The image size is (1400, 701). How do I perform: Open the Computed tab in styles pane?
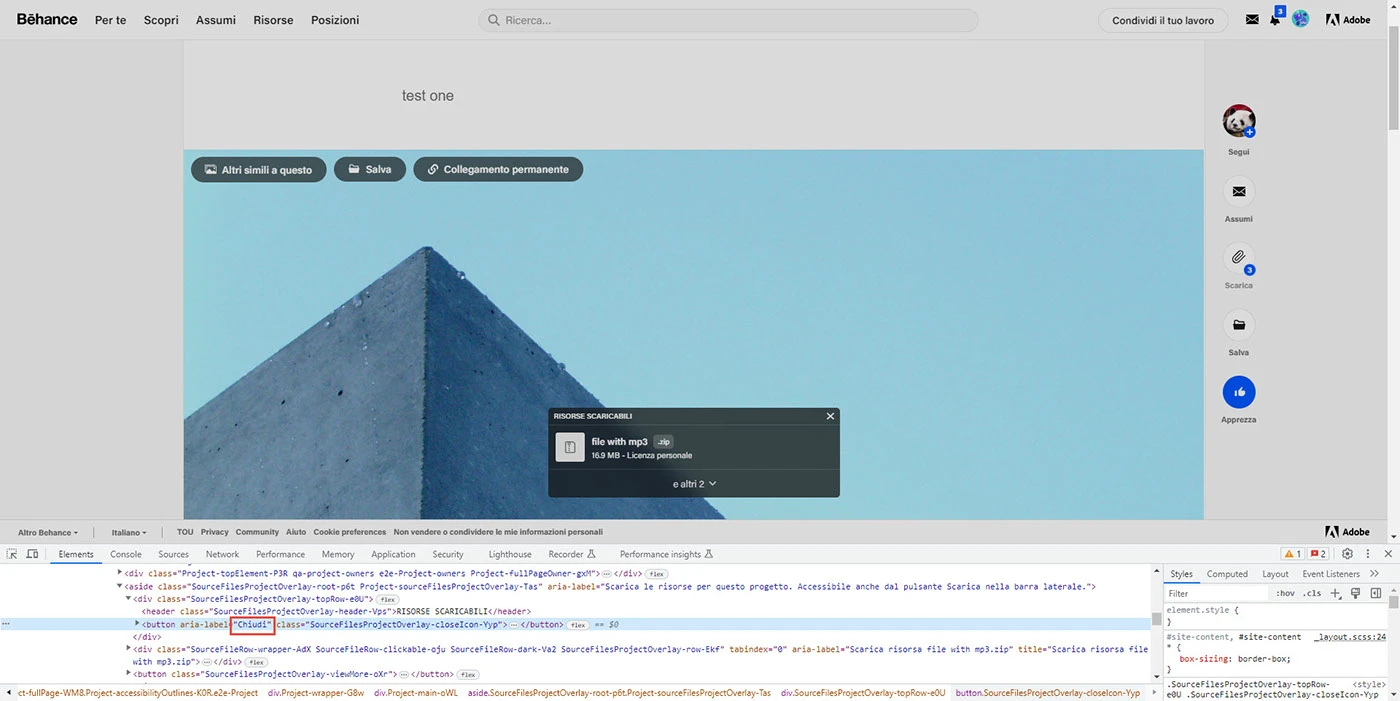1227,574
